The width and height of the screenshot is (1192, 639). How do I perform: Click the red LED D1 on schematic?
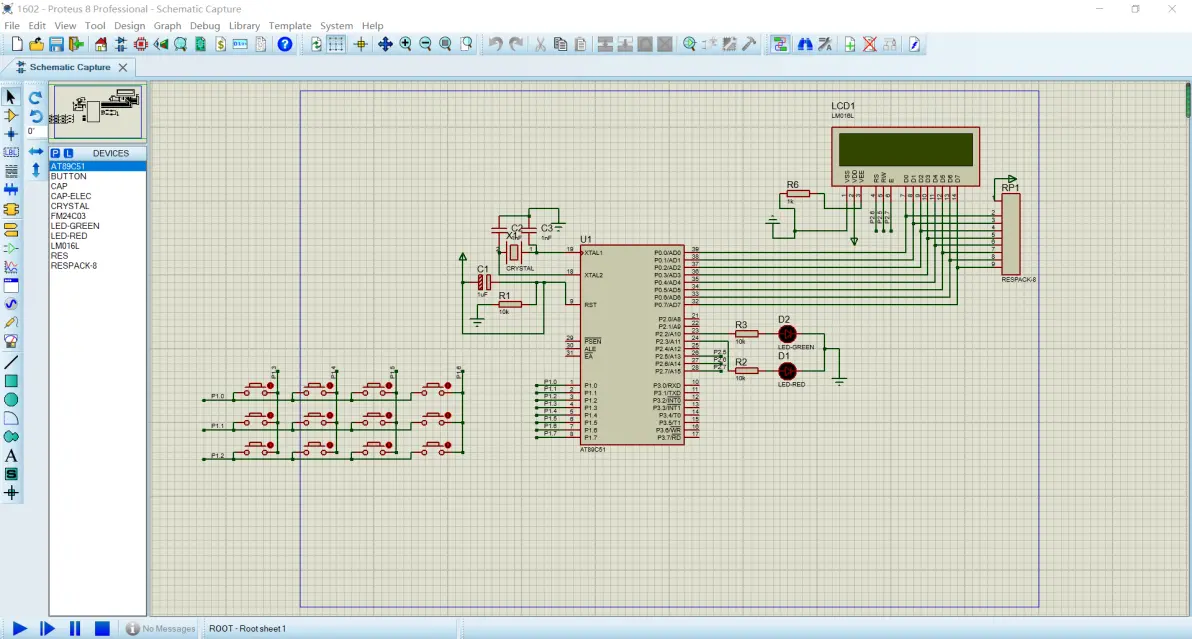[x=787, y=371]
